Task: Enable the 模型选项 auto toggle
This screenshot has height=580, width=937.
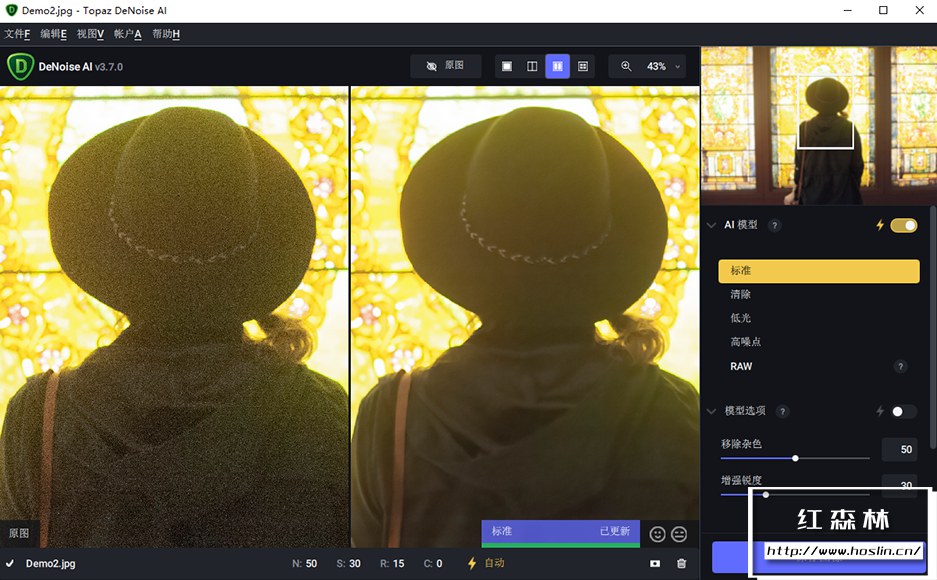Action: (x=904, y=411)
